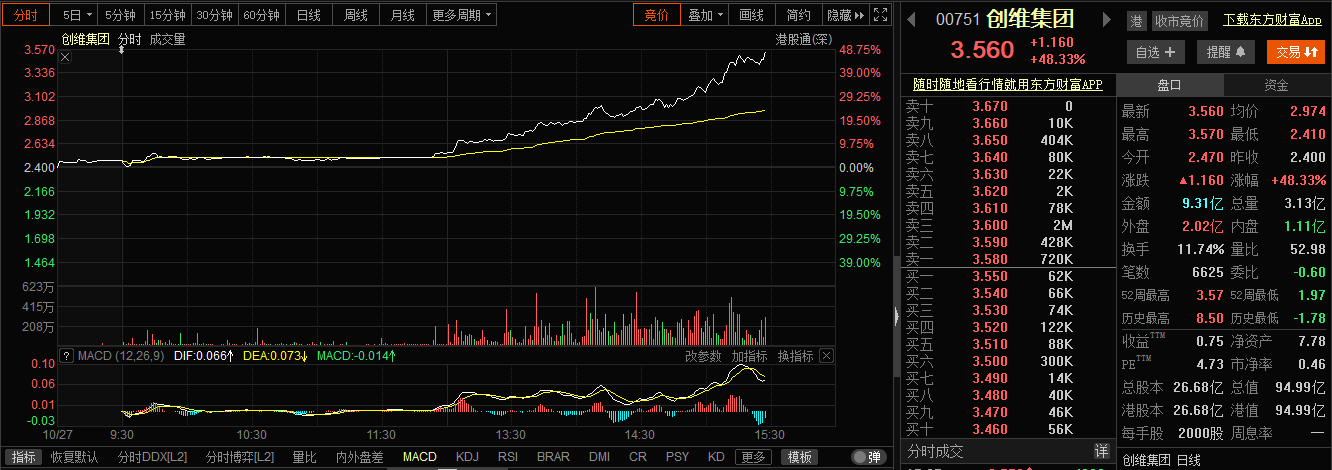Select 分时博弈[L2] indicator
Screen dimensions: 1332x470
coord(240,457)
